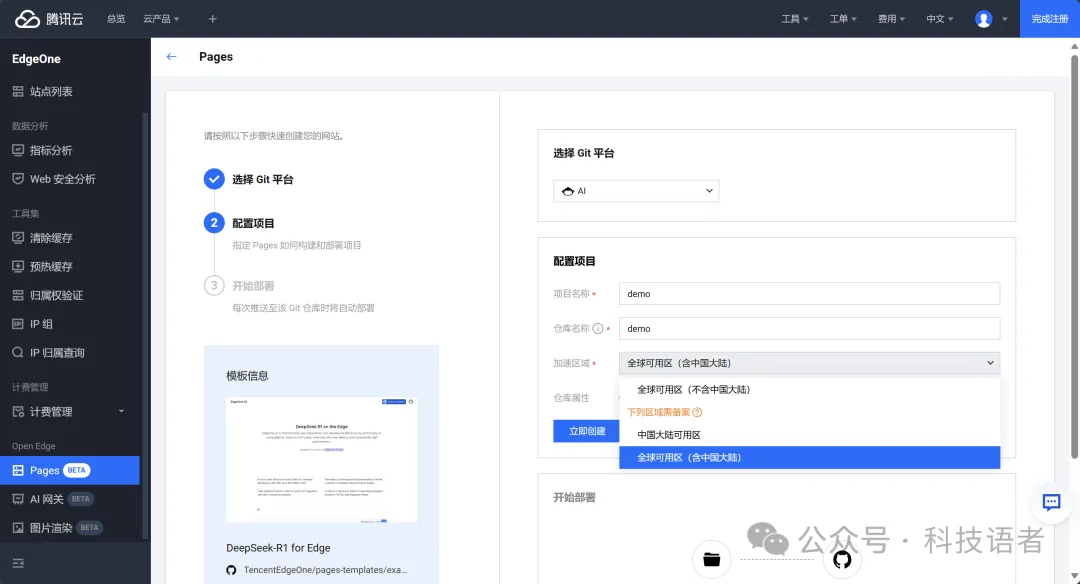Click the folder icon in 开始部署

(x=712, y=559)
